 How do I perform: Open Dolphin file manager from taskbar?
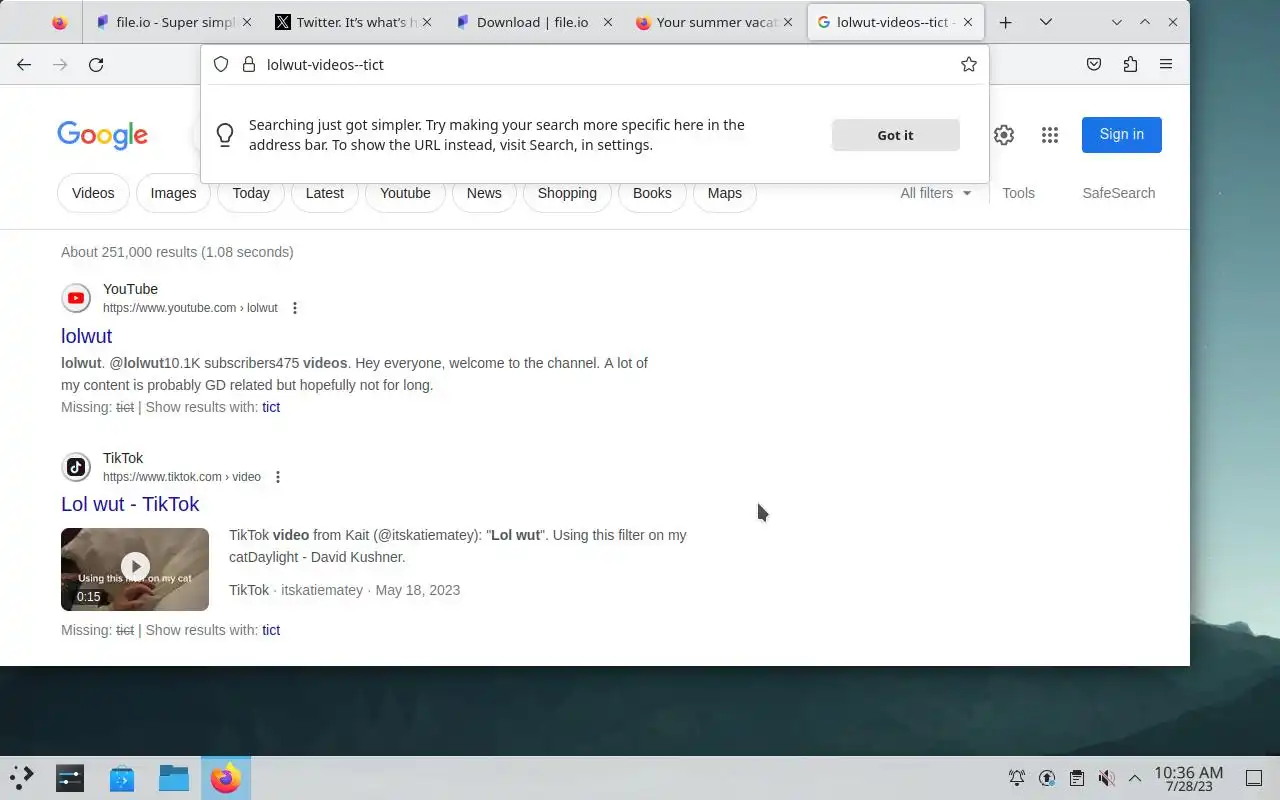pyautogui.click(x=174, y=778)
